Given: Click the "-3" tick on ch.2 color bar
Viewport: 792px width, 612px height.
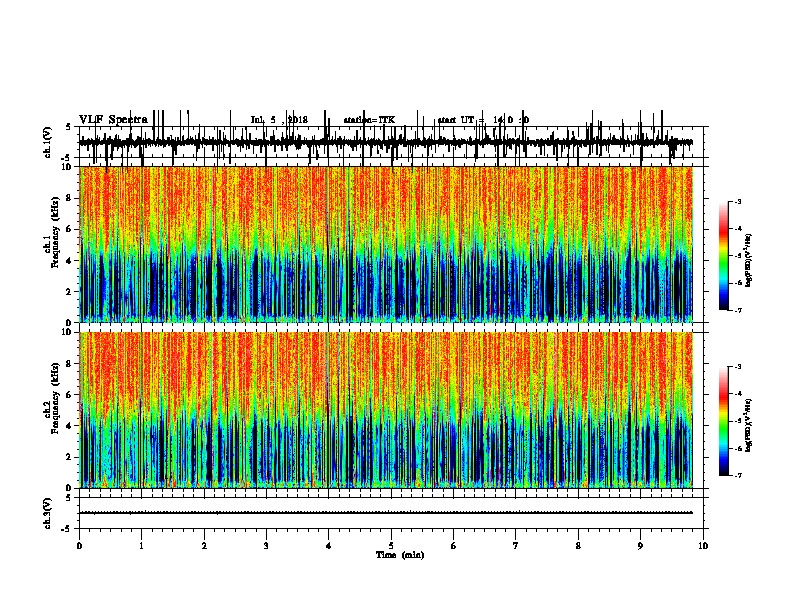Looking at the screenshot, I should click(737, 367).
